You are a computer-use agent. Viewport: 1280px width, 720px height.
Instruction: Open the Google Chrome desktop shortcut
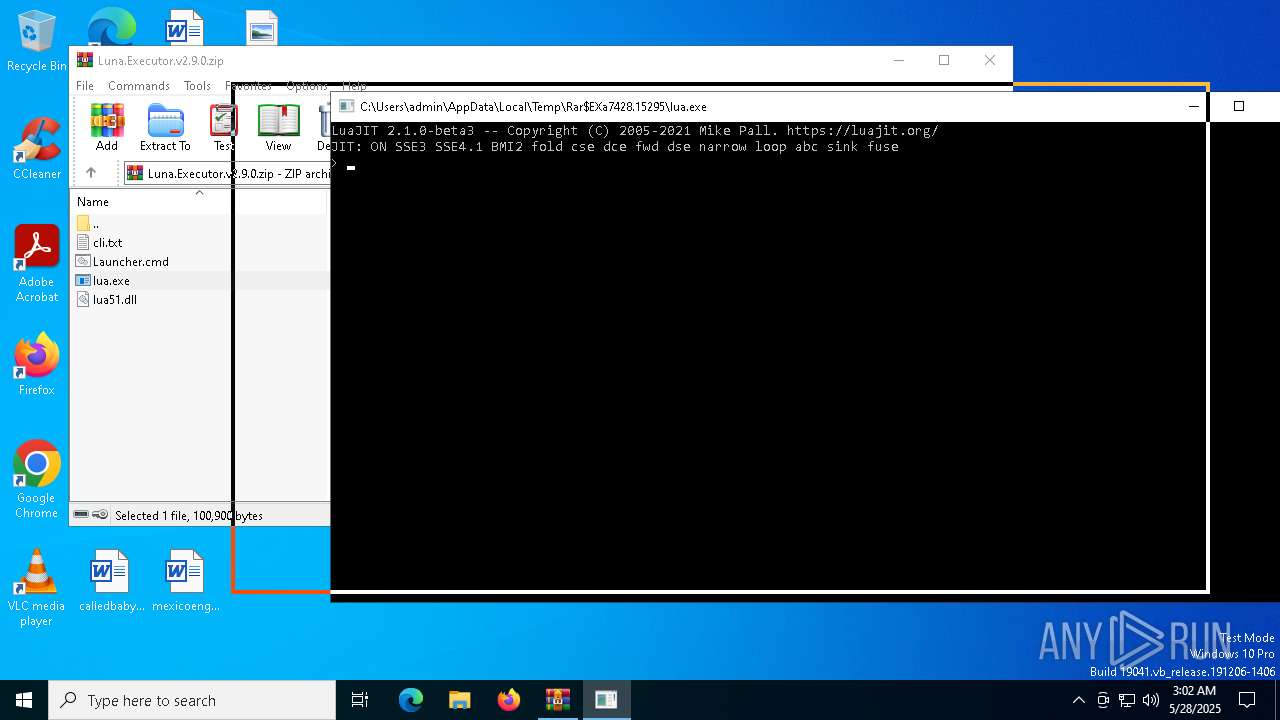[x=37, y=480]
